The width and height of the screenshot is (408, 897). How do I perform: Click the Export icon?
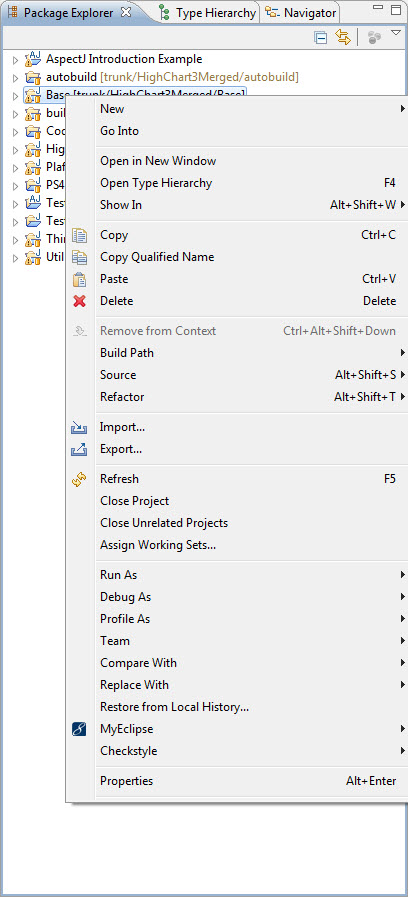point(79,450)
